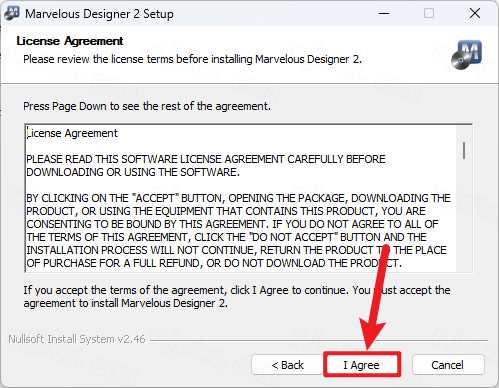The image size is (499, 388).
Task: Close the setup window
Action: coord(475,13)
